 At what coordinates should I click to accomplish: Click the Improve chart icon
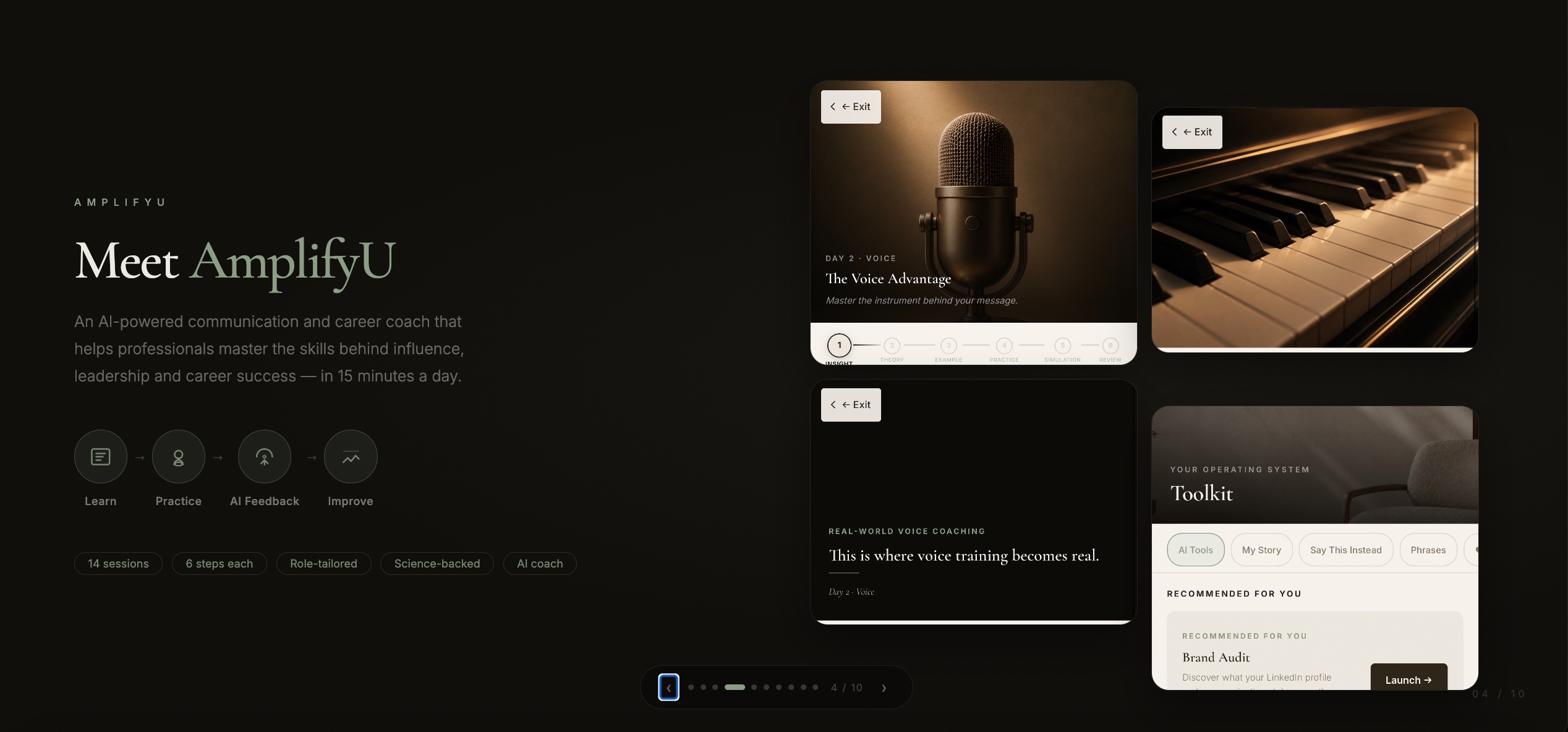pos(351,457)
